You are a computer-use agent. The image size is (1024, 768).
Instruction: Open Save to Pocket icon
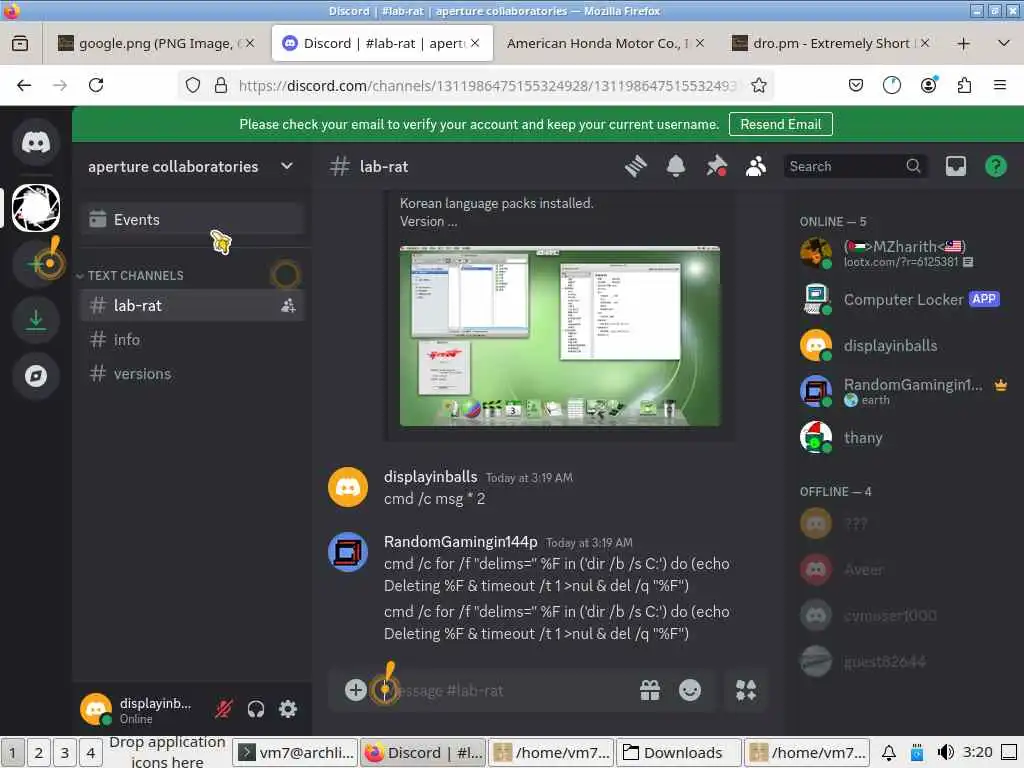tap(856, 86)
